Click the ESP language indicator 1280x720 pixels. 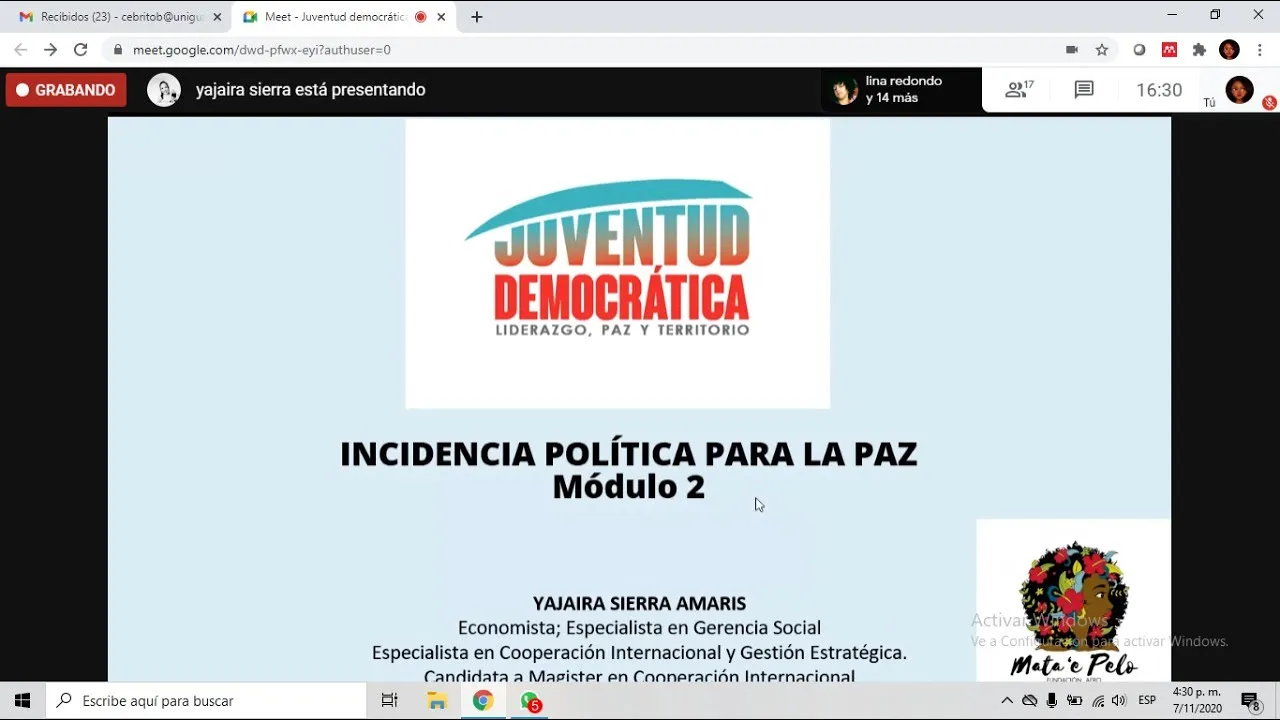click(x=1147, y=701)
